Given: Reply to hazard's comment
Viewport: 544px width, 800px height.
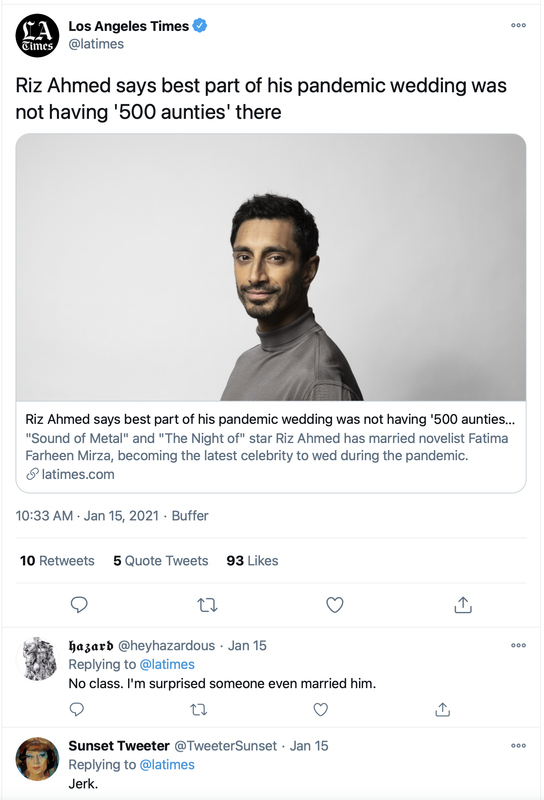Looking at the screenshot, I should [x=77, y=709].
